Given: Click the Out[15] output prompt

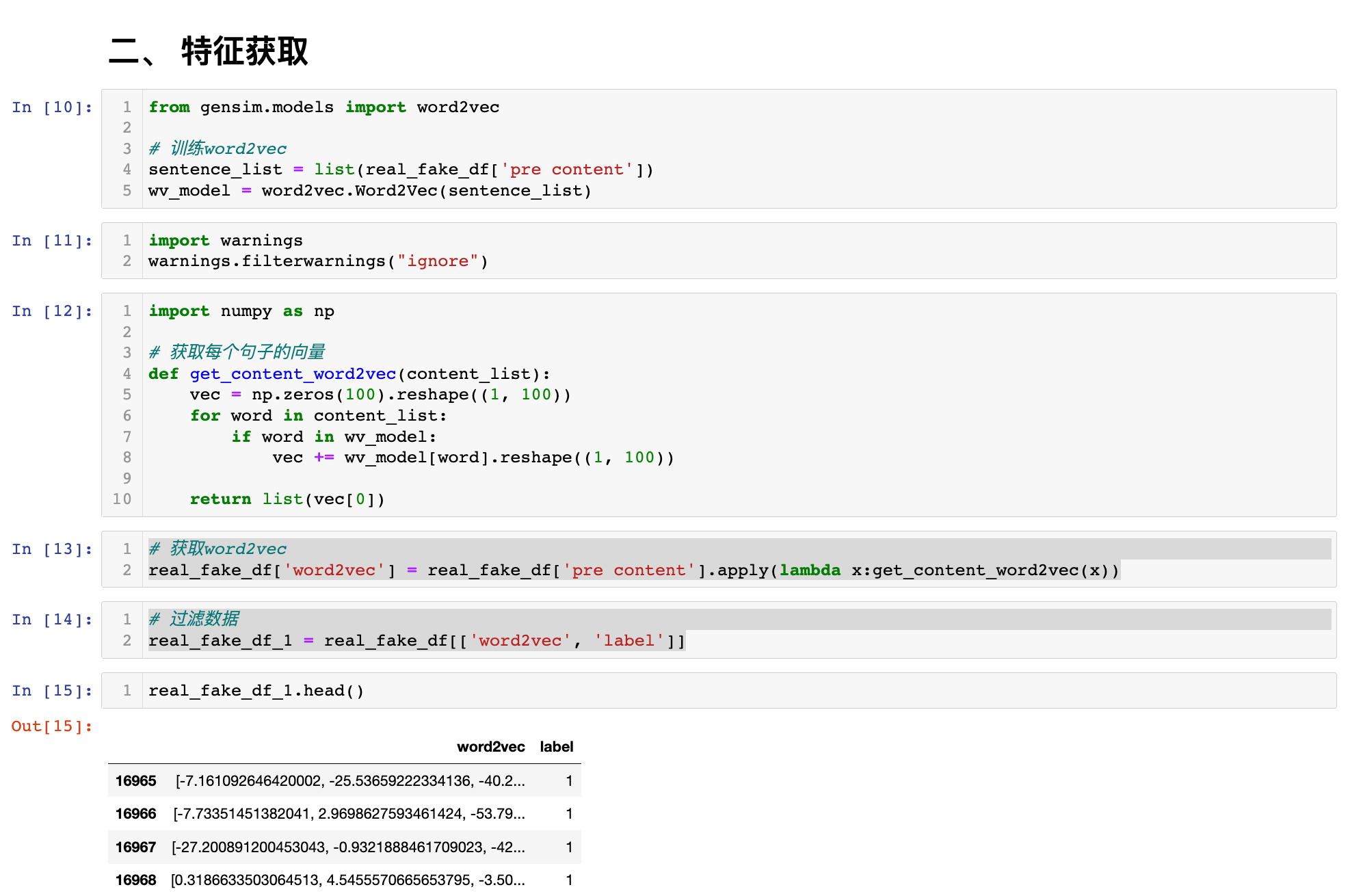Looking at the screenshot, I should 52,726.
